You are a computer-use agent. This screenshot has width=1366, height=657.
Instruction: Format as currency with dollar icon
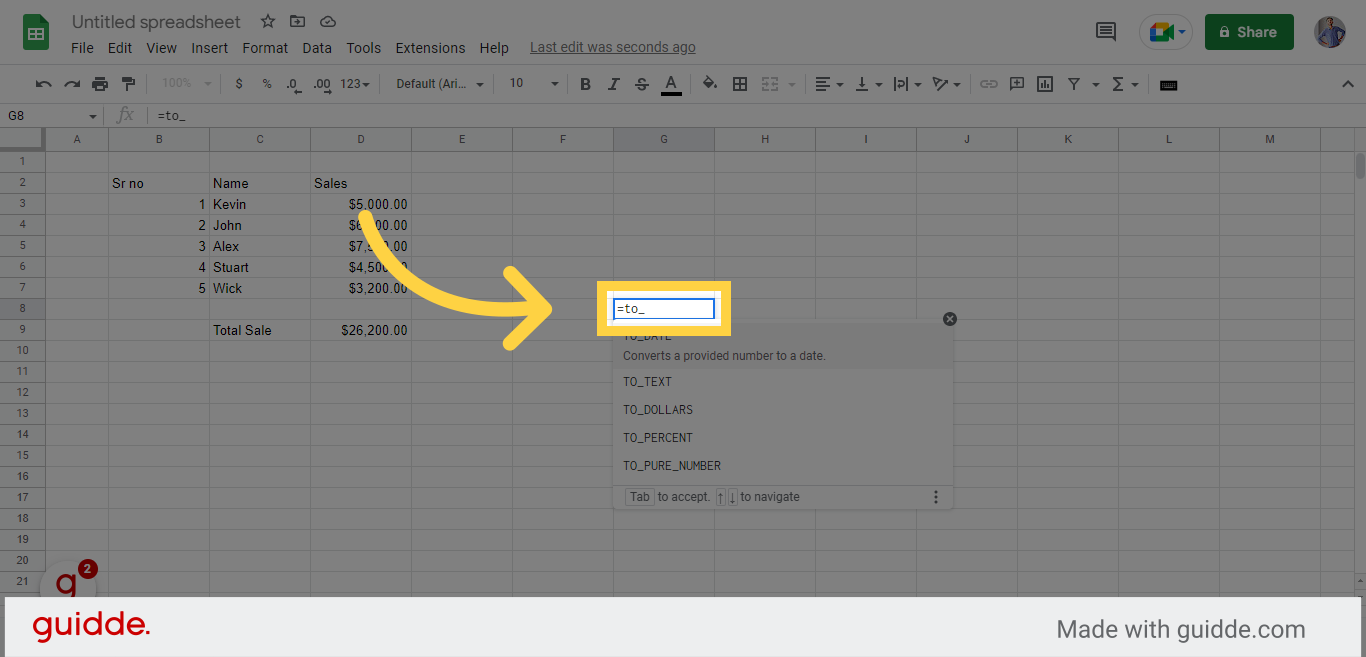tap(239, 84)
